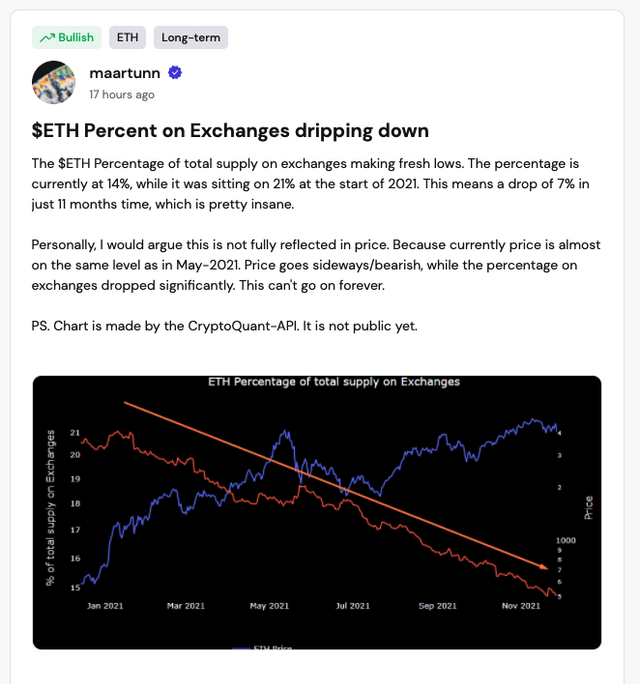Click the '17 hours ago' timestamp
Screen dimensions: 640x684
122,95
